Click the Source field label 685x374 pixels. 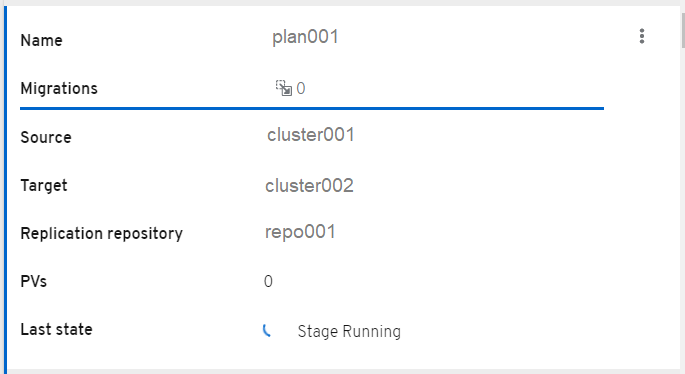point(46,138)
